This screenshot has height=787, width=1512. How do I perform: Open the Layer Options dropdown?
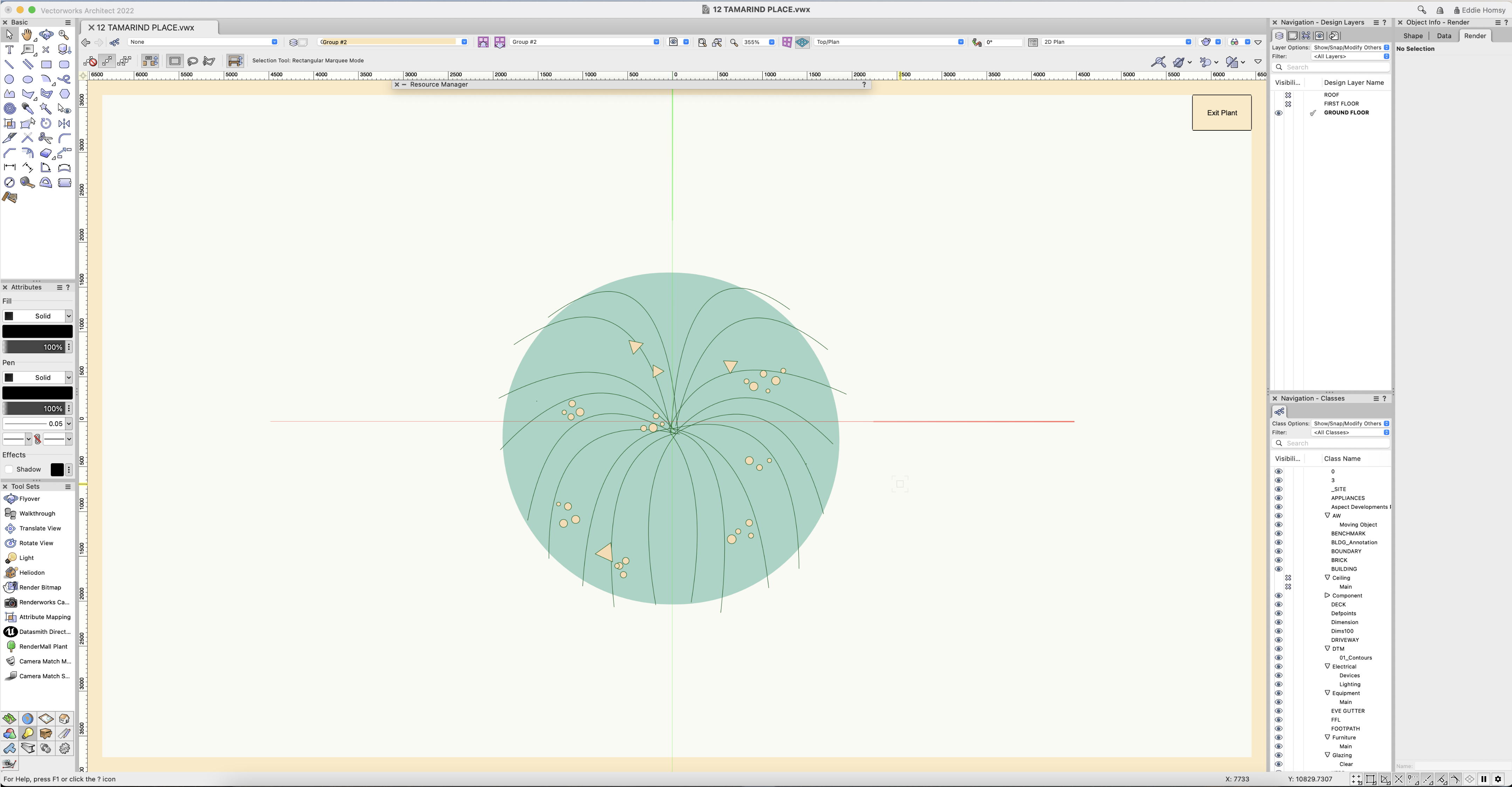pyautogui.click(x=1350, y=48)
